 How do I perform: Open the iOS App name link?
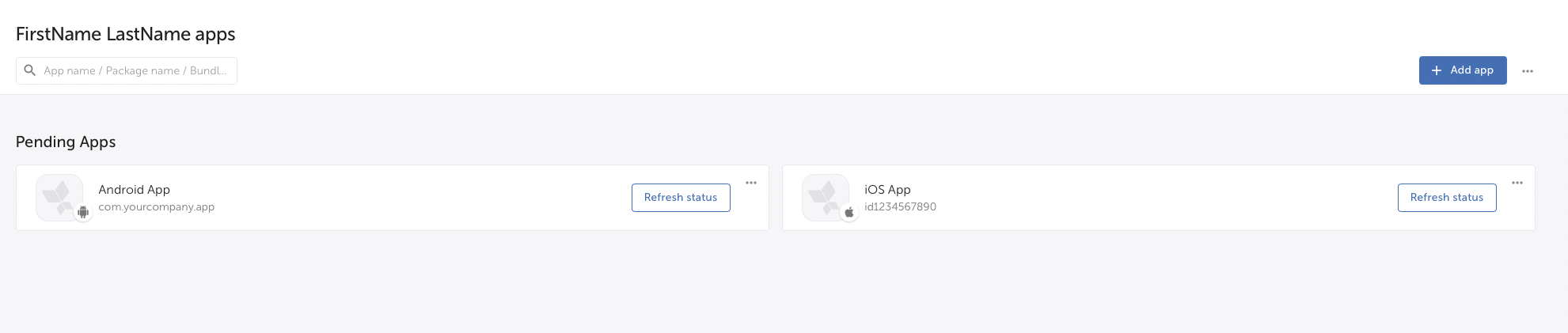click(887, 190)
